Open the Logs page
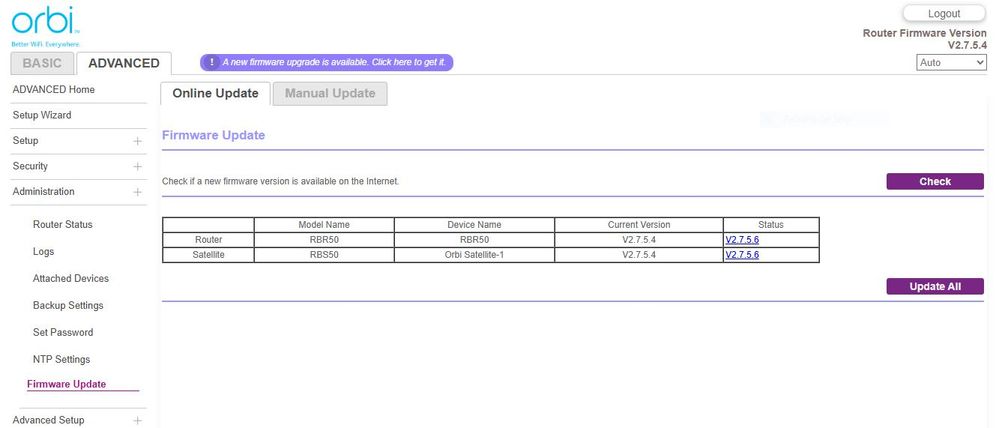This screenshot has width=999, height=428. [x=43, y=252]
